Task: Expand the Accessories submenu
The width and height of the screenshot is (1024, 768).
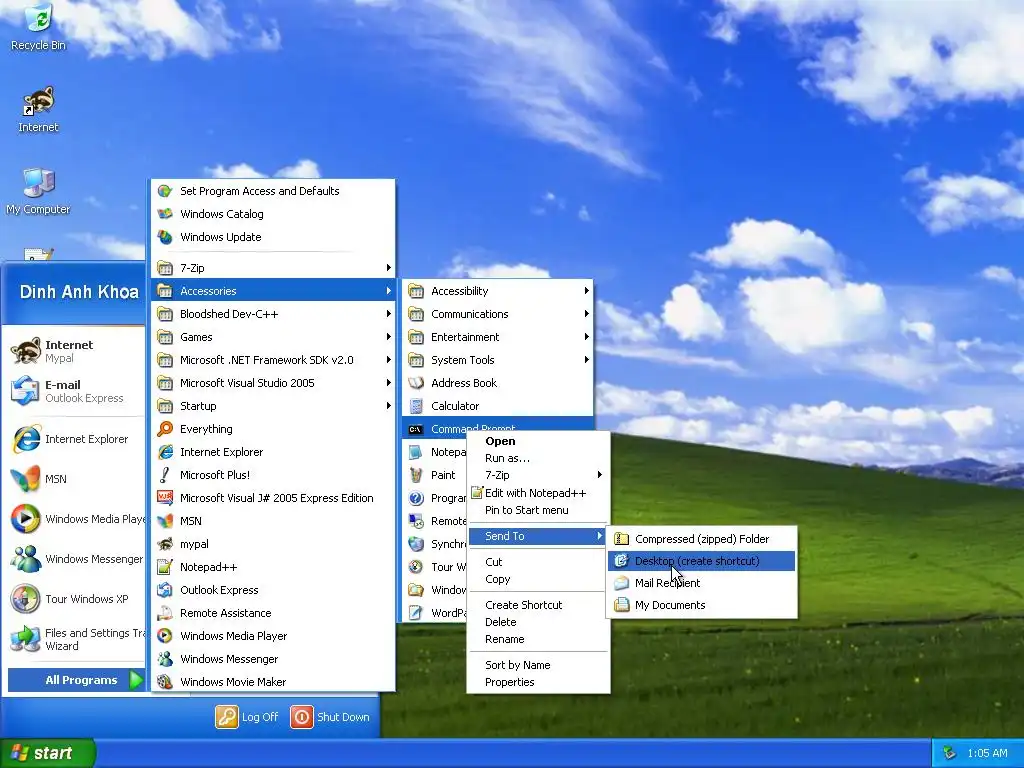Action: pos(273,291)
